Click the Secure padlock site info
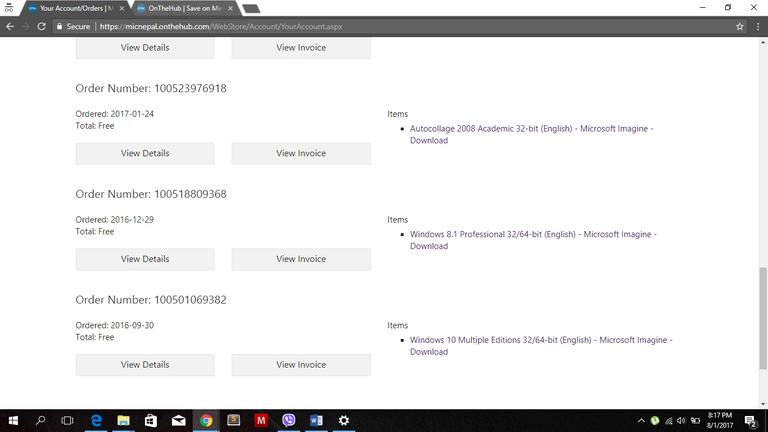This screenshot has width=768, height=432. click(73, 26)
